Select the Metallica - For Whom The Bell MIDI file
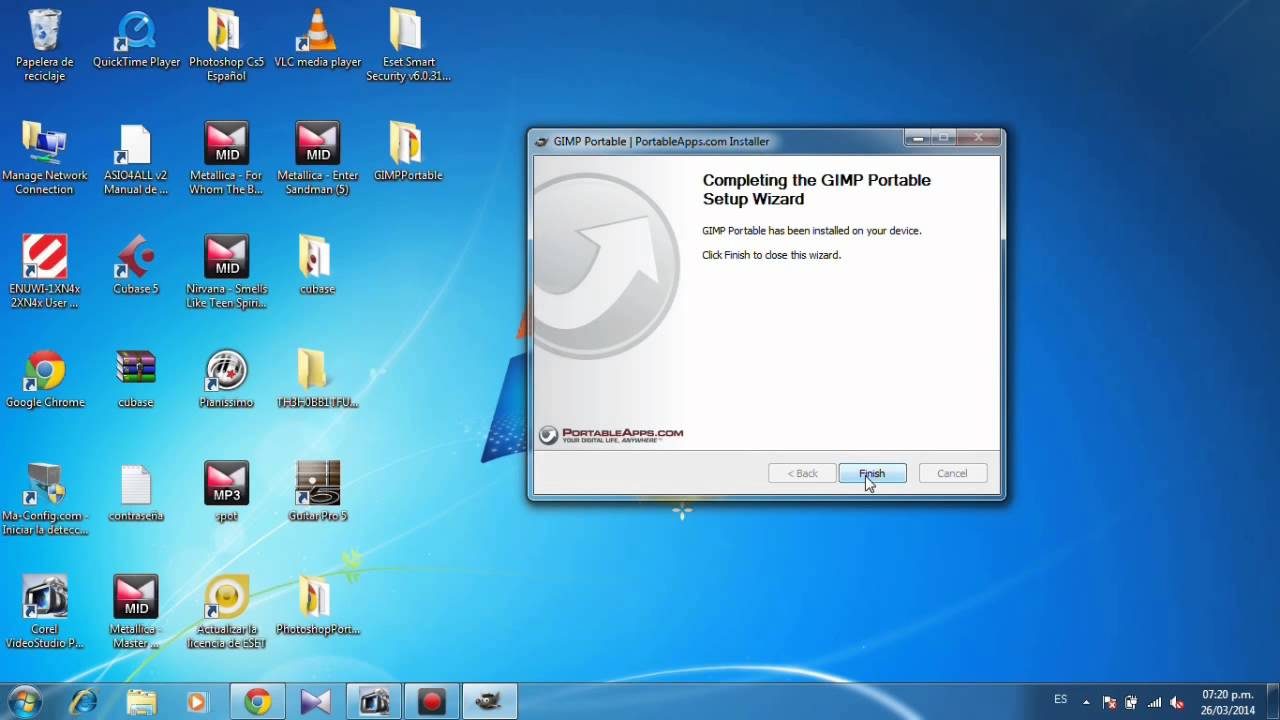The width and height of the screenshot is (1280, 720). (226, 160)
